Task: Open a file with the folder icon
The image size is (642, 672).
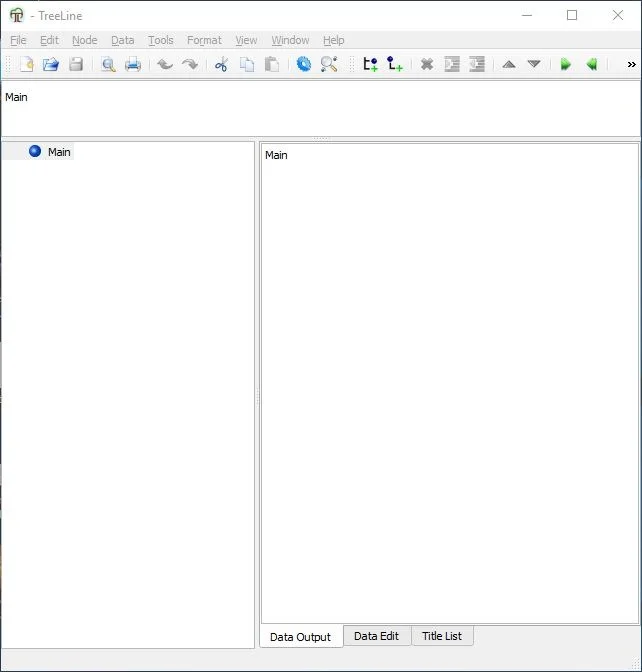Action: [51, 64]
